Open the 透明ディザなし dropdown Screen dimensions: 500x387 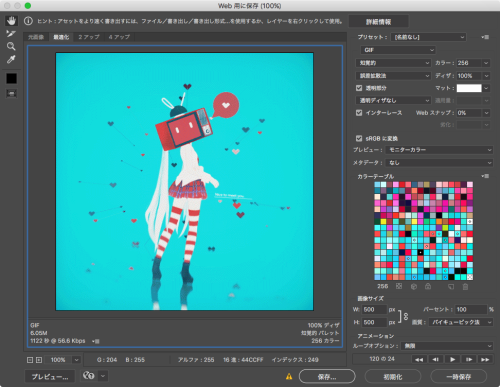click(x=393, y=100)
